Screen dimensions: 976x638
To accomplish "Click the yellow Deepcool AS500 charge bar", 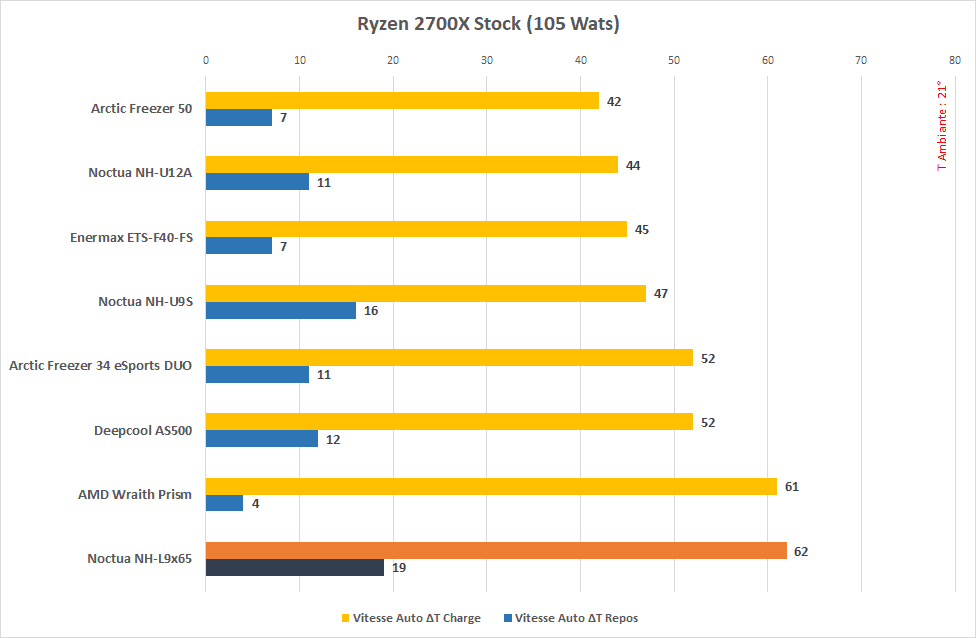I will point(449,421).
